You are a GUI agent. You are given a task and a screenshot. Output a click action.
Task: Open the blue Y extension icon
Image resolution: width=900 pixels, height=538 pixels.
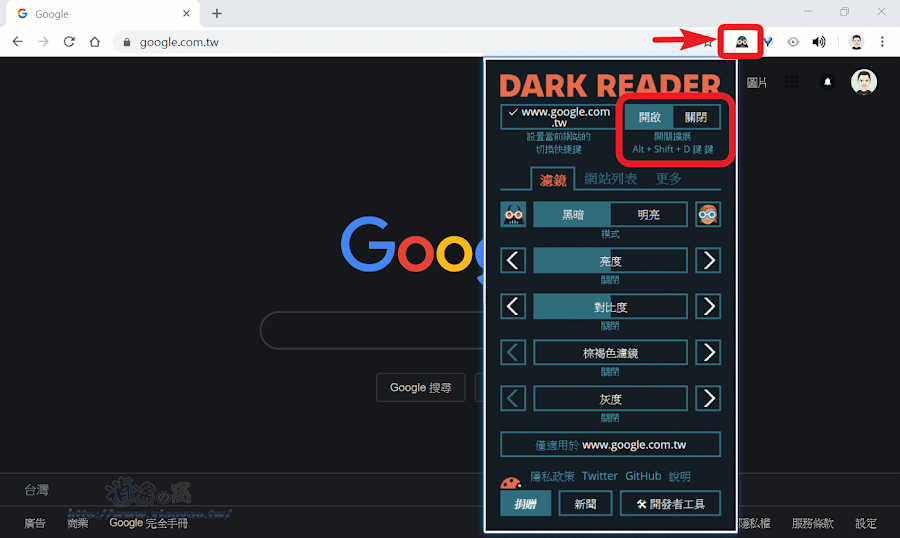click(x=767, y=42)
